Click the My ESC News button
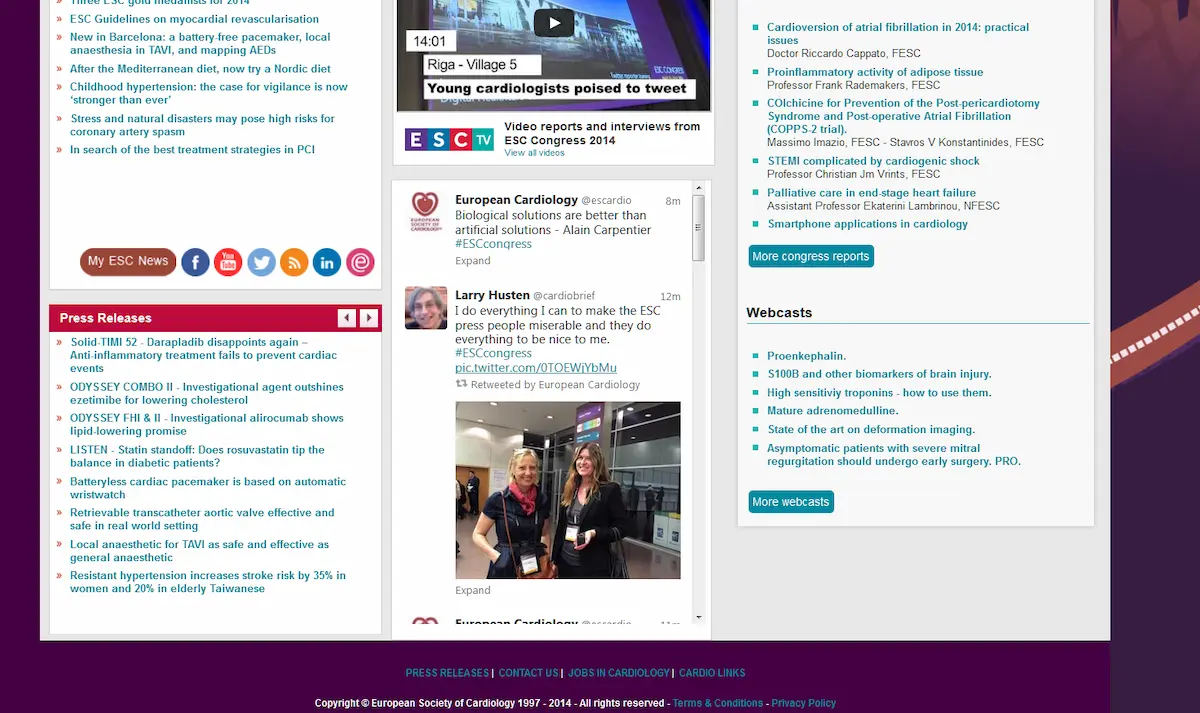 pyautogui.click(x=128, y=262)
